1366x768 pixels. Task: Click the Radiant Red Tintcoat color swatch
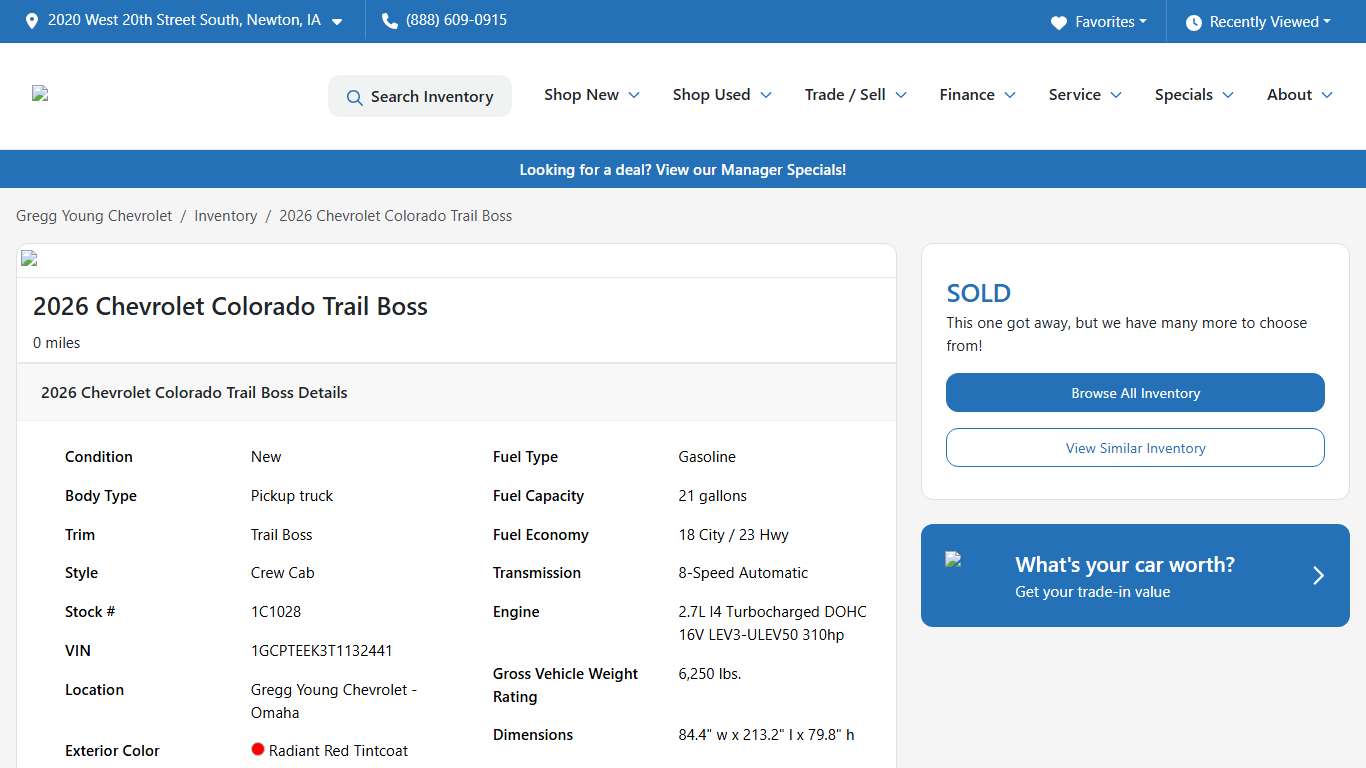coord(258,749)
